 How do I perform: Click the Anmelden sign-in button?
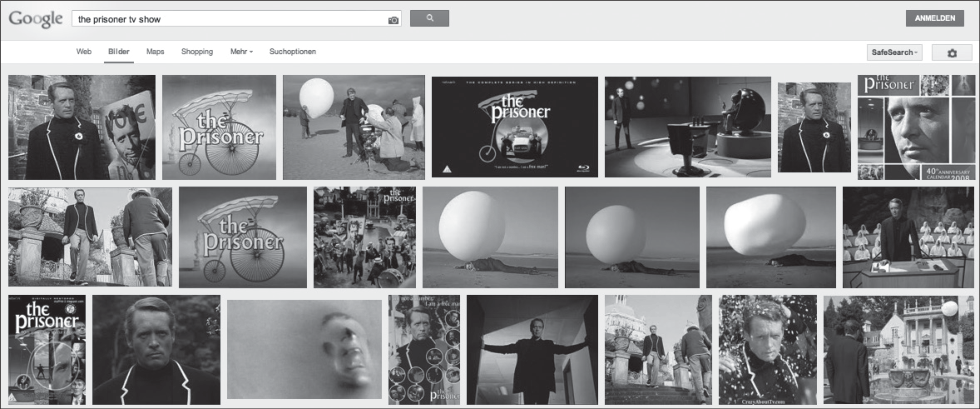coord(934,19)
